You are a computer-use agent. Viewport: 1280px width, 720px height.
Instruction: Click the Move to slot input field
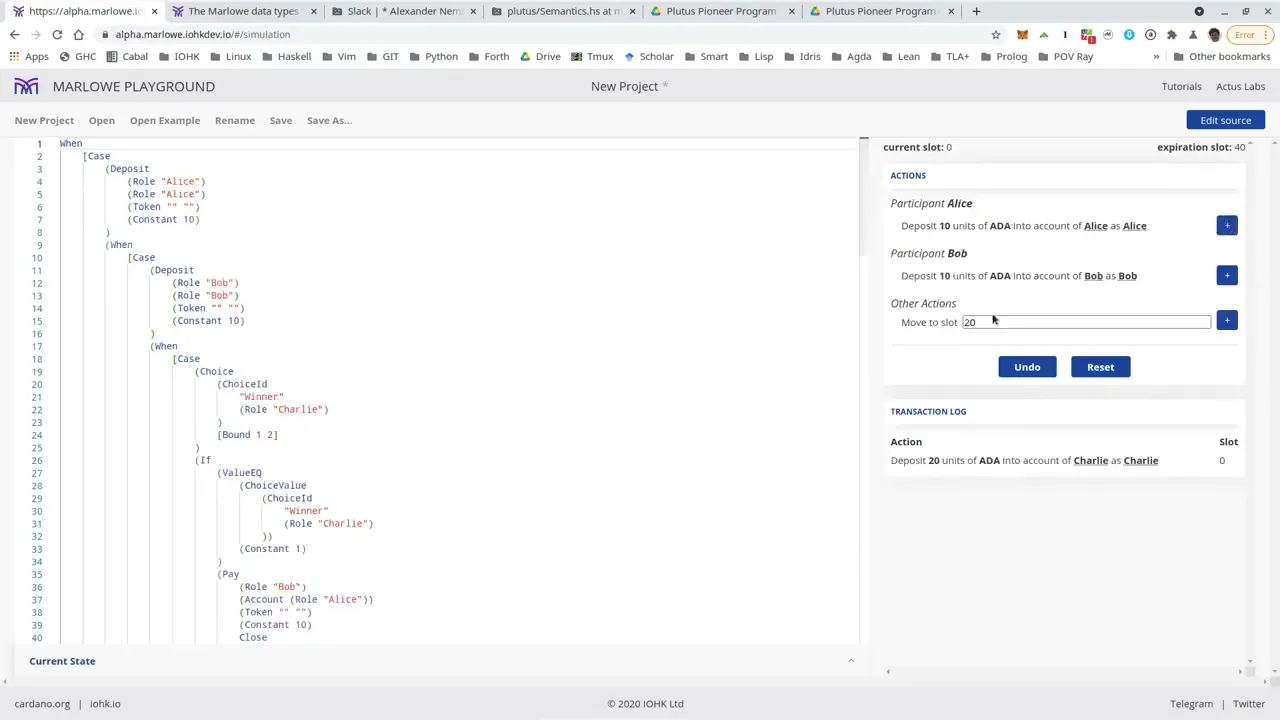(1085, 322)
